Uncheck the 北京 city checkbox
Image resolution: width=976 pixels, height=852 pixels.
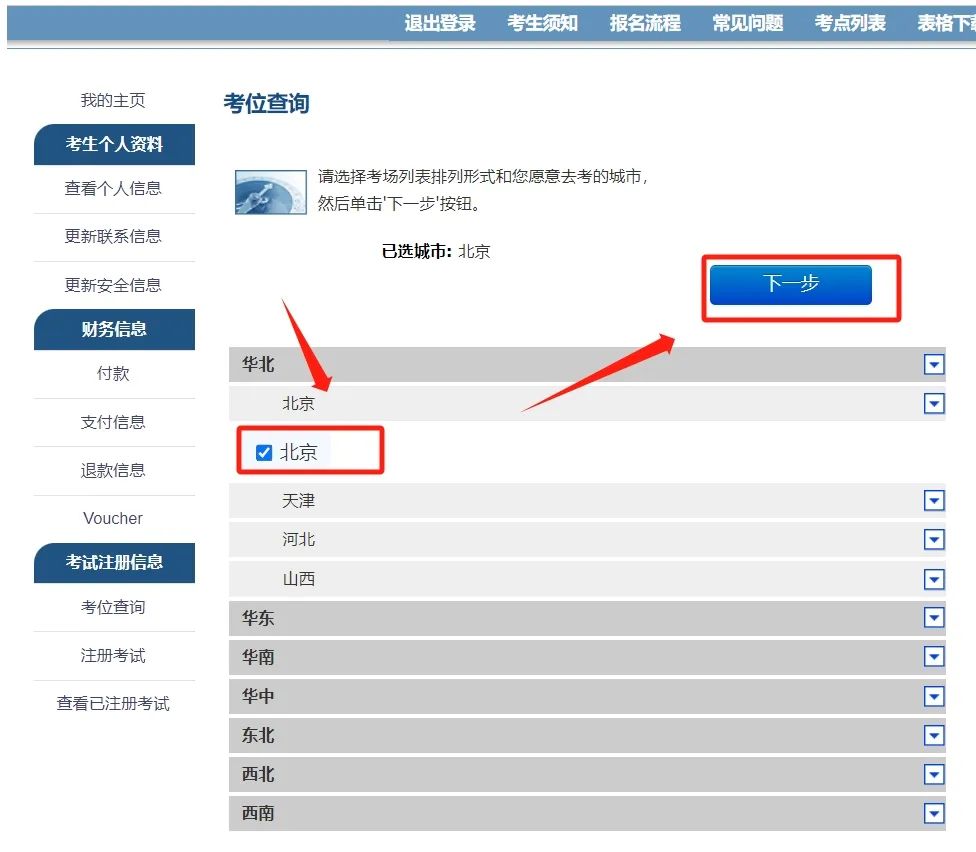tap(263, 452)
